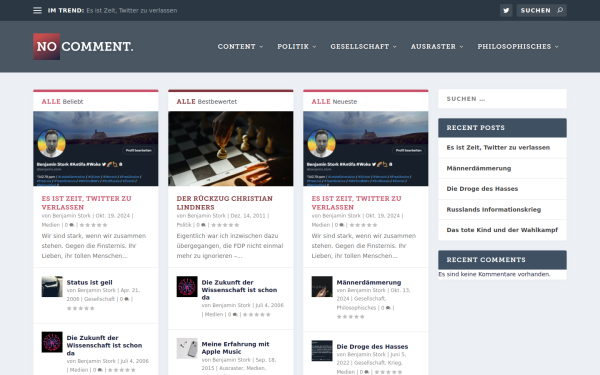Click comment bubble icon of Status ist geil

127,299
